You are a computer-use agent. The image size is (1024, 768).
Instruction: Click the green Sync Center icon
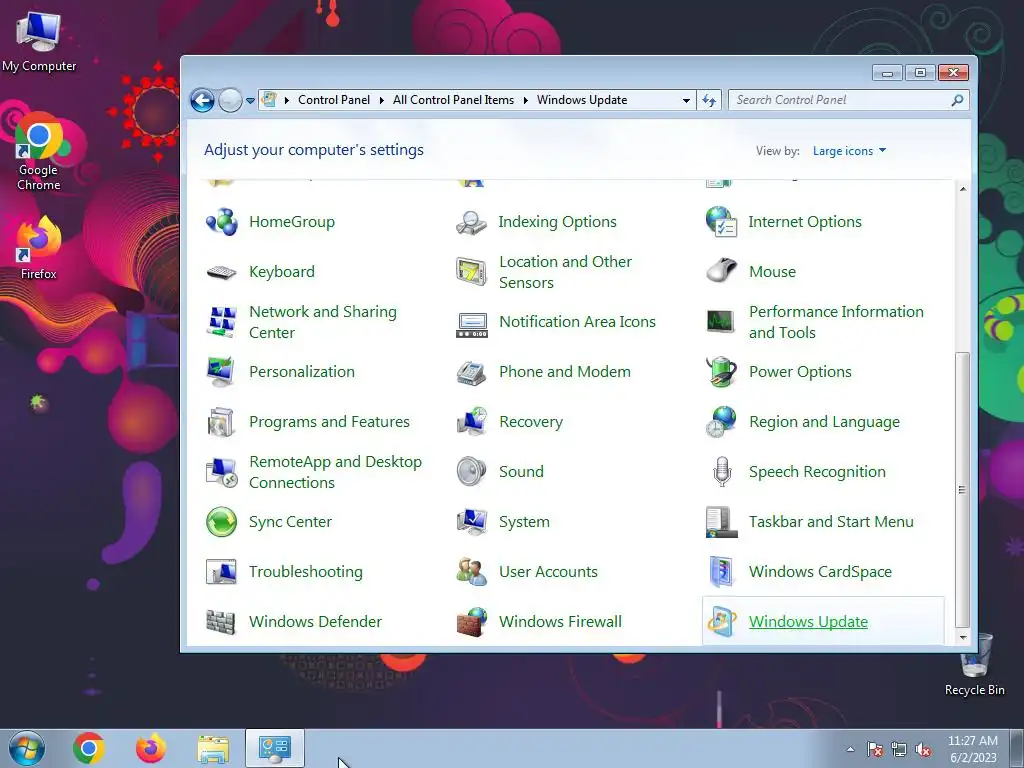[221, 522]
